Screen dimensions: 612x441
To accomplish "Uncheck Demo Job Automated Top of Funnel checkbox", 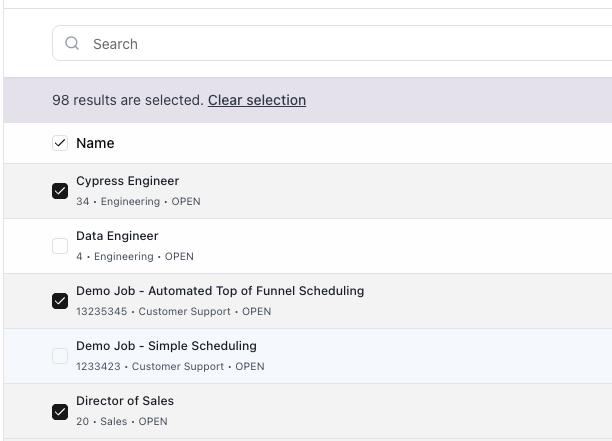I will click(60, 301).
